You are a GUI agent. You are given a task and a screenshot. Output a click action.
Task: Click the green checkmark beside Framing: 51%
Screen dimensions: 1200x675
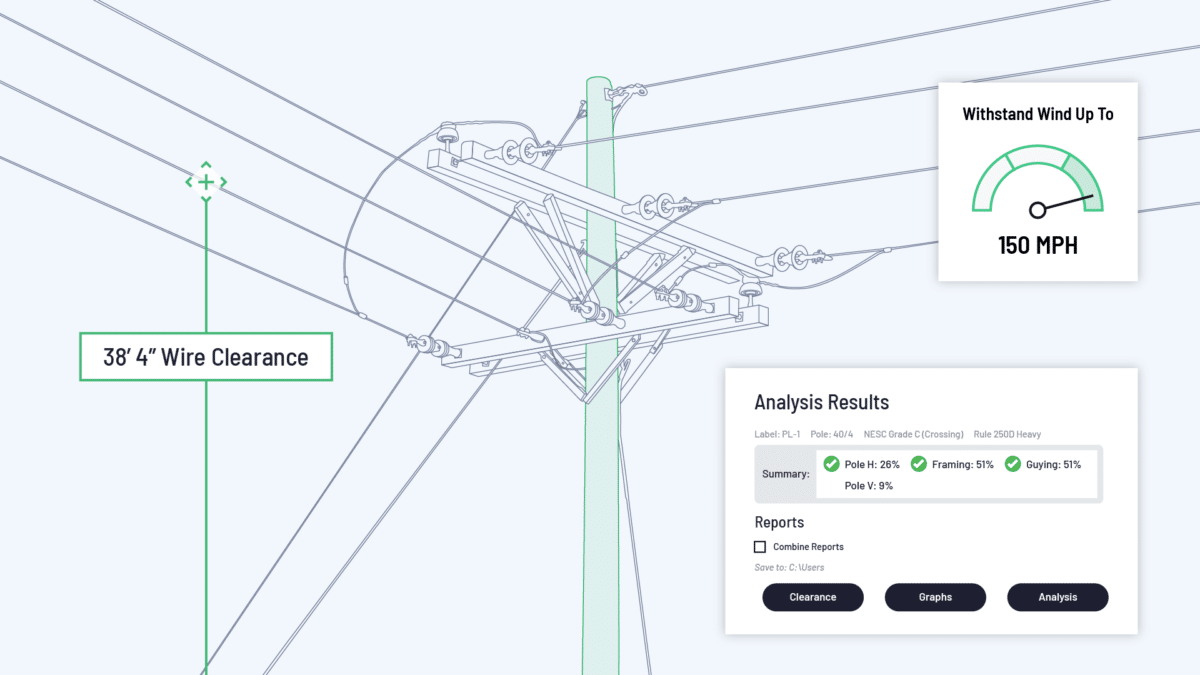919,464
